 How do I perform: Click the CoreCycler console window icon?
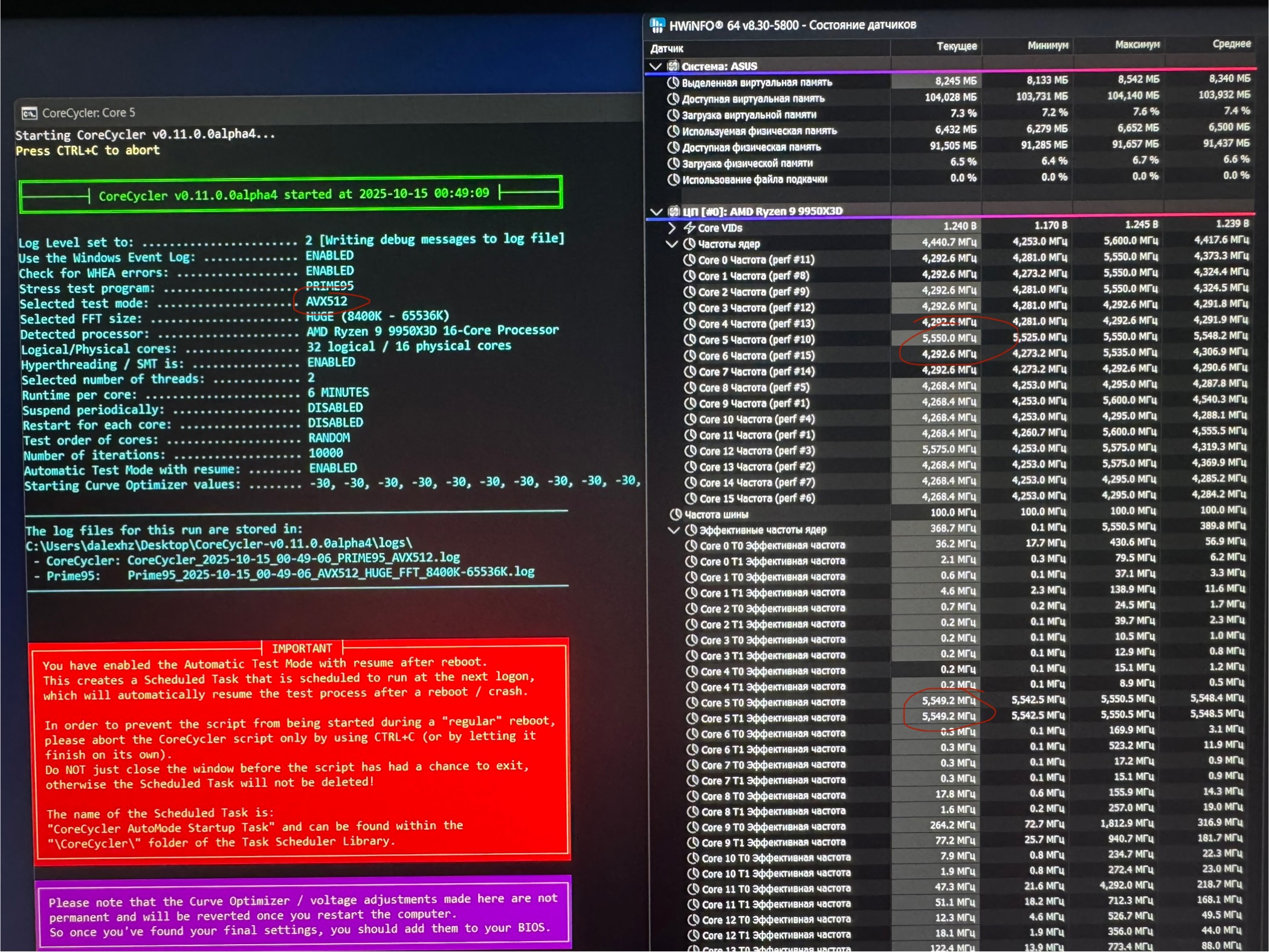click(x=28, y=113)
